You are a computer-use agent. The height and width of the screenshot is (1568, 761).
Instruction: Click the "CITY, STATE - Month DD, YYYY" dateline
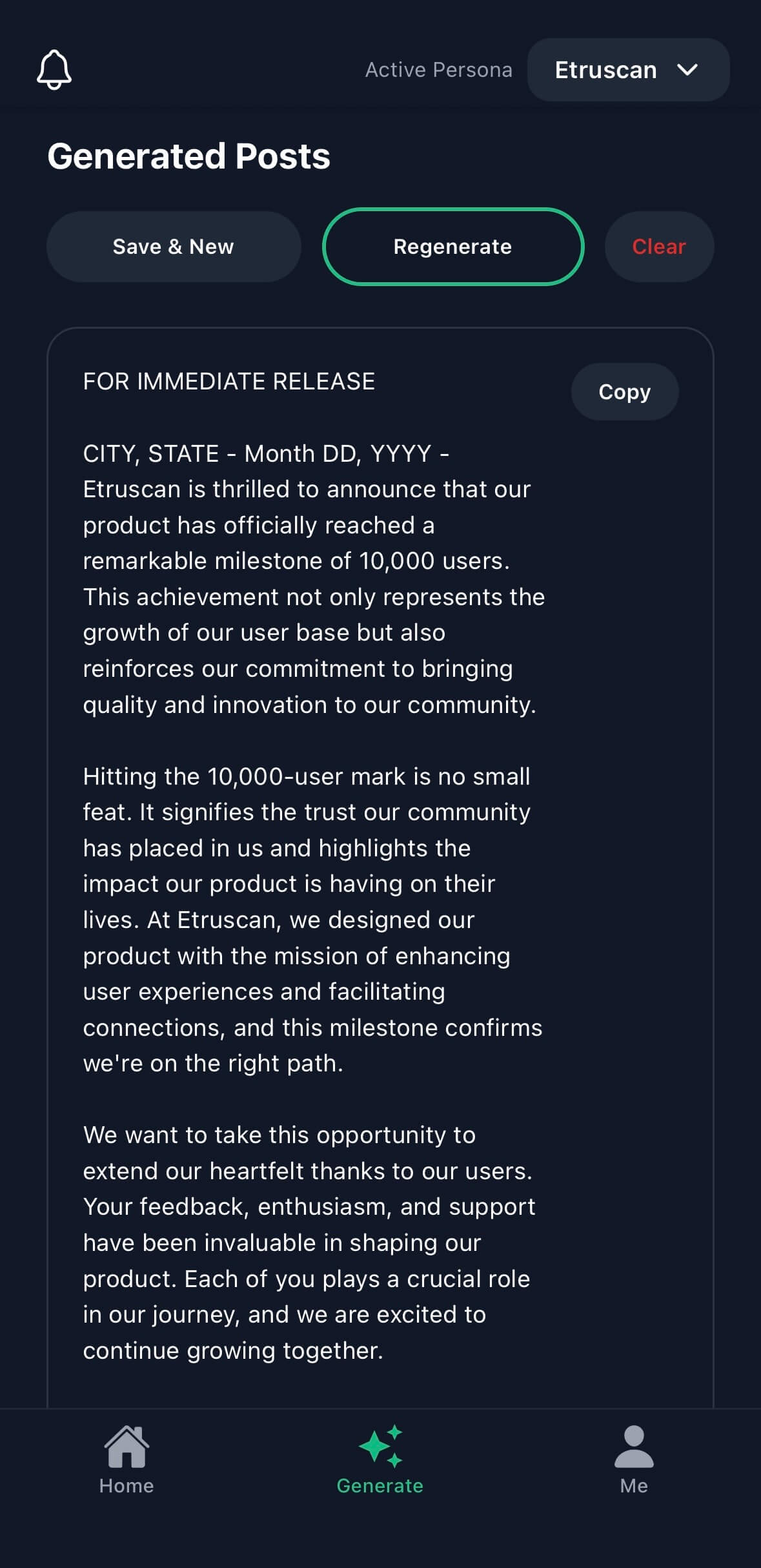coord(258,454)
